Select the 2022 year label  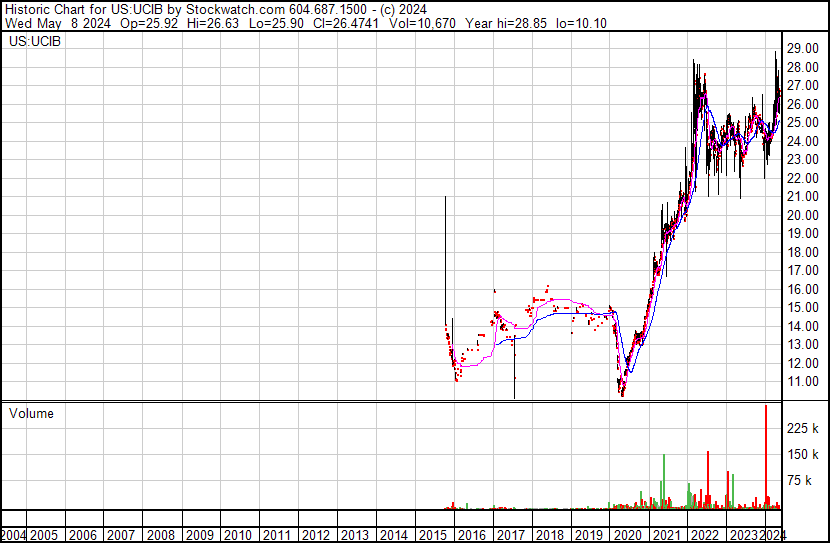click(x=706, y=535)
